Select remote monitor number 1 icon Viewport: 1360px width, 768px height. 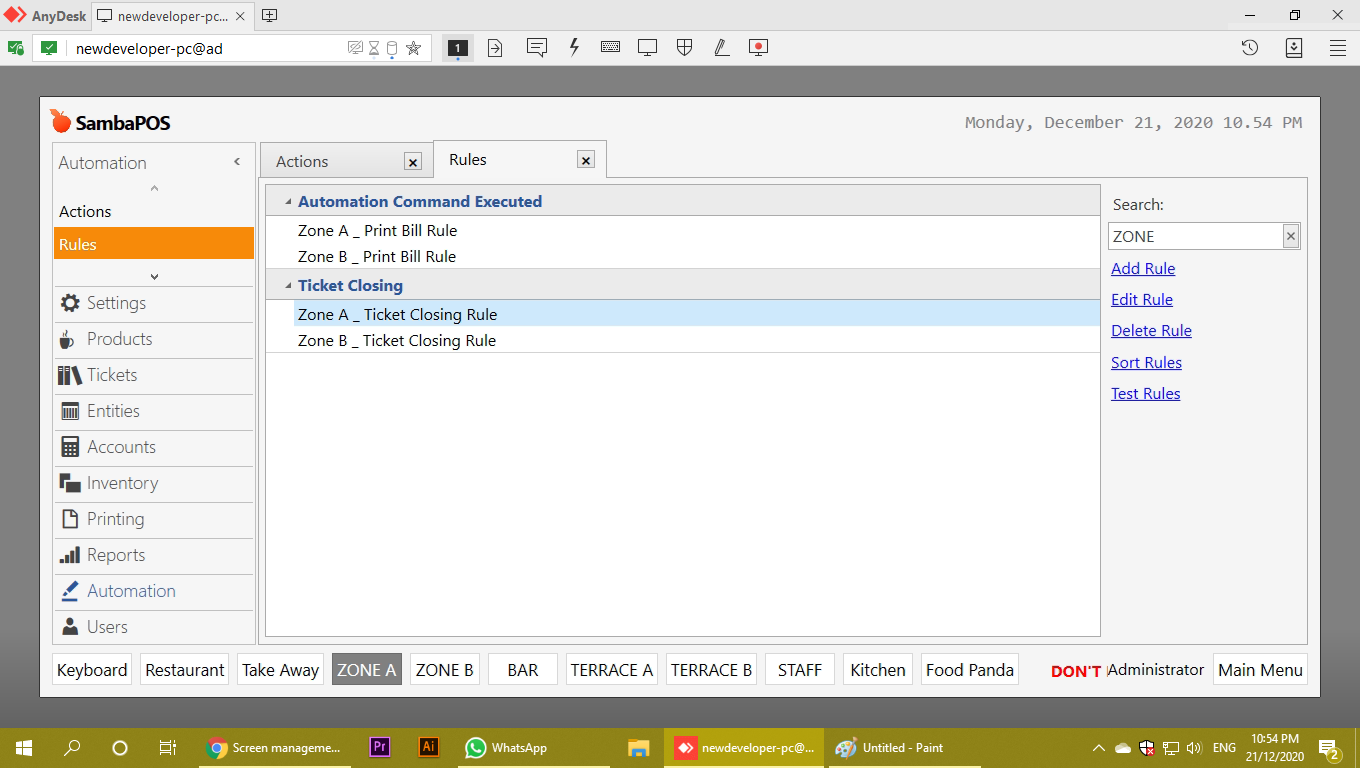click(458, 47)
